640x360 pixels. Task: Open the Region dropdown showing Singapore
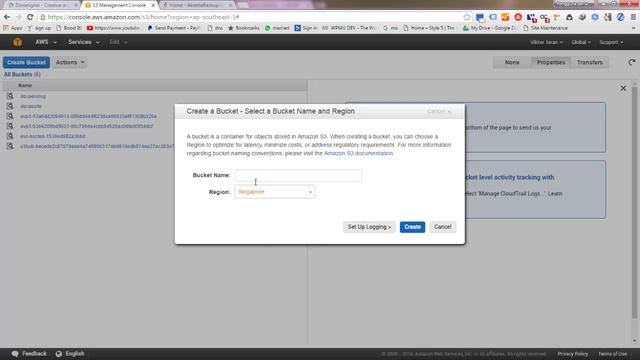coord(274,192)
